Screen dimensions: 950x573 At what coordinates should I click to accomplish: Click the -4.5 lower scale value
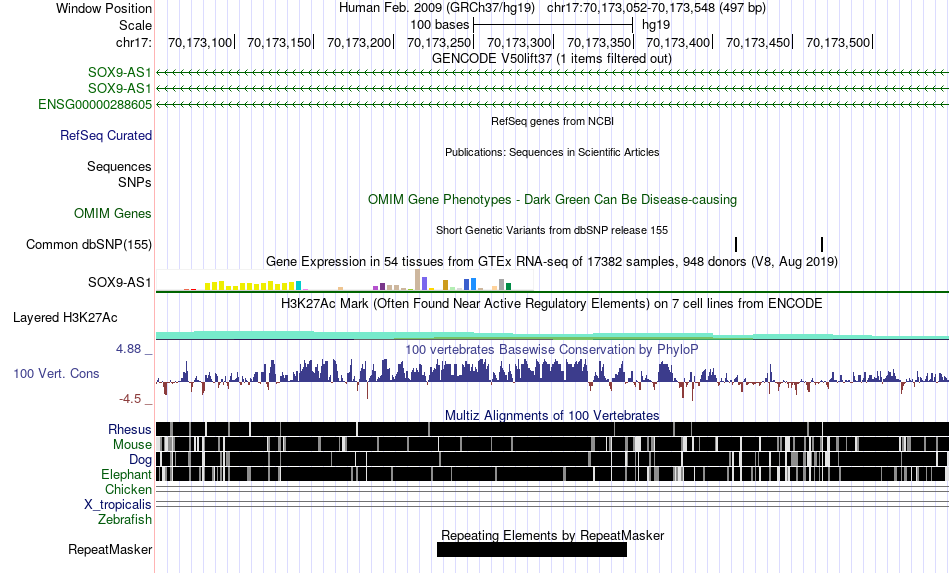(130, 399)
